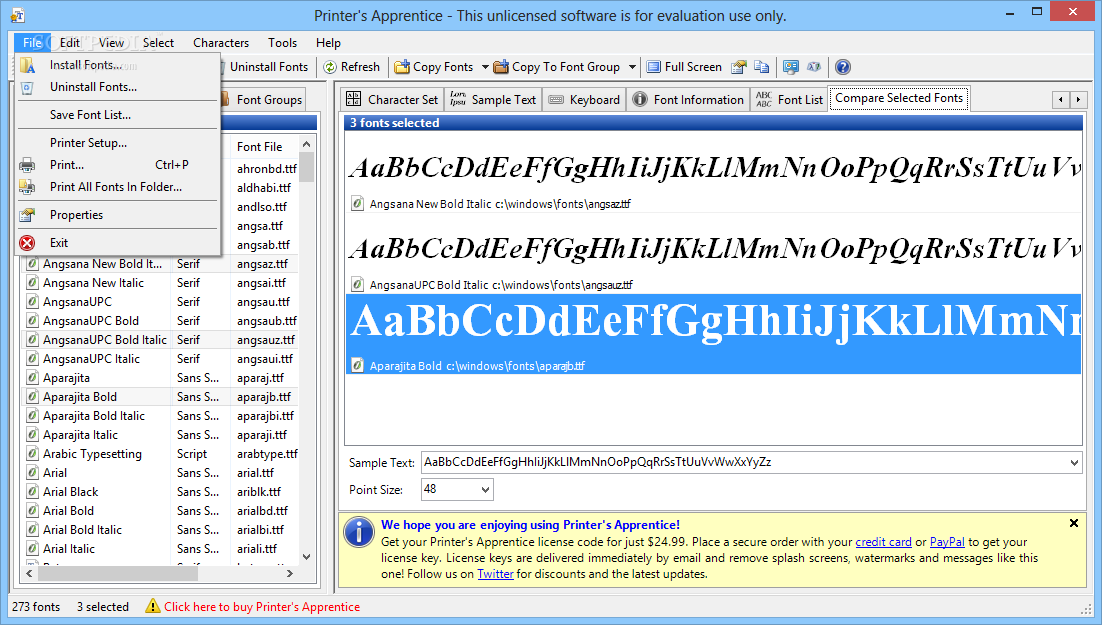Screen dimensions: 1102x625
Task: Open the Keyboard tab
Action: click(585, 99)
